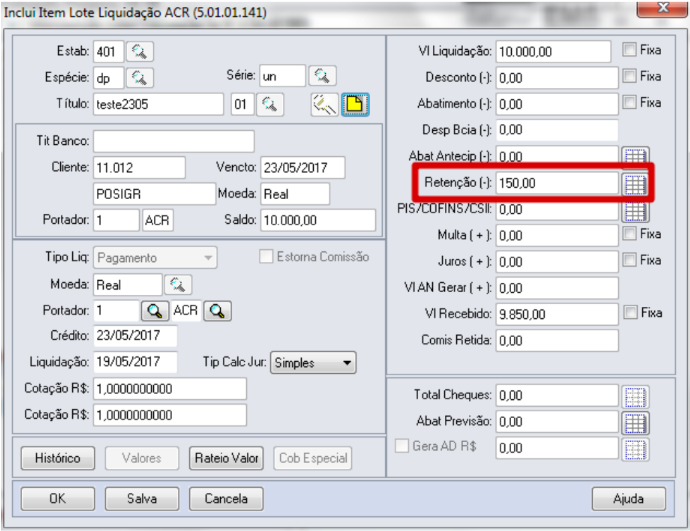Viewport: 690px width, 531px height.
Task: Click the yellow note icon beside Título
Action: pyautogui.click(x=355, y=104)
